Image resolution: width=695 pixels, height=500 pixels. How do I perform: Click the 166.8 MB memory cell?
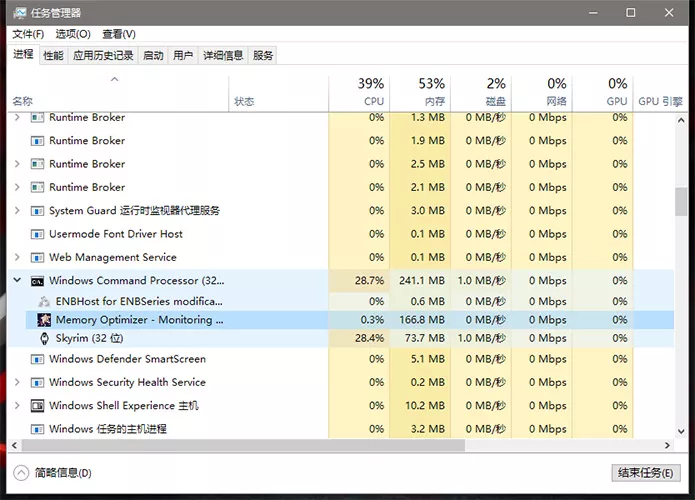[x=422, y=320]
